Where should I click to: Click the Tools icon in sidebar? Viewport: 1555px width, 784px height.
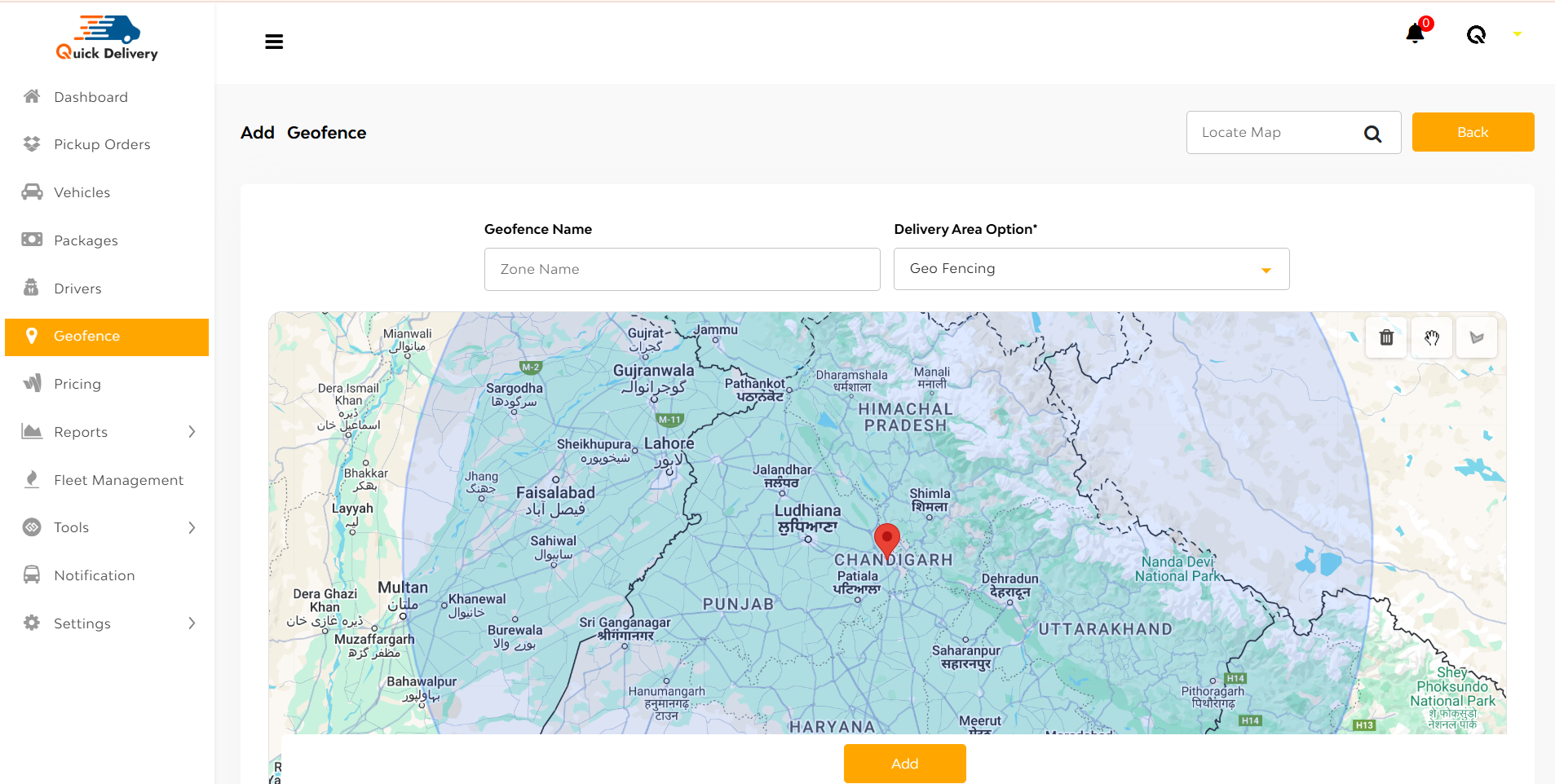point(32,527)
